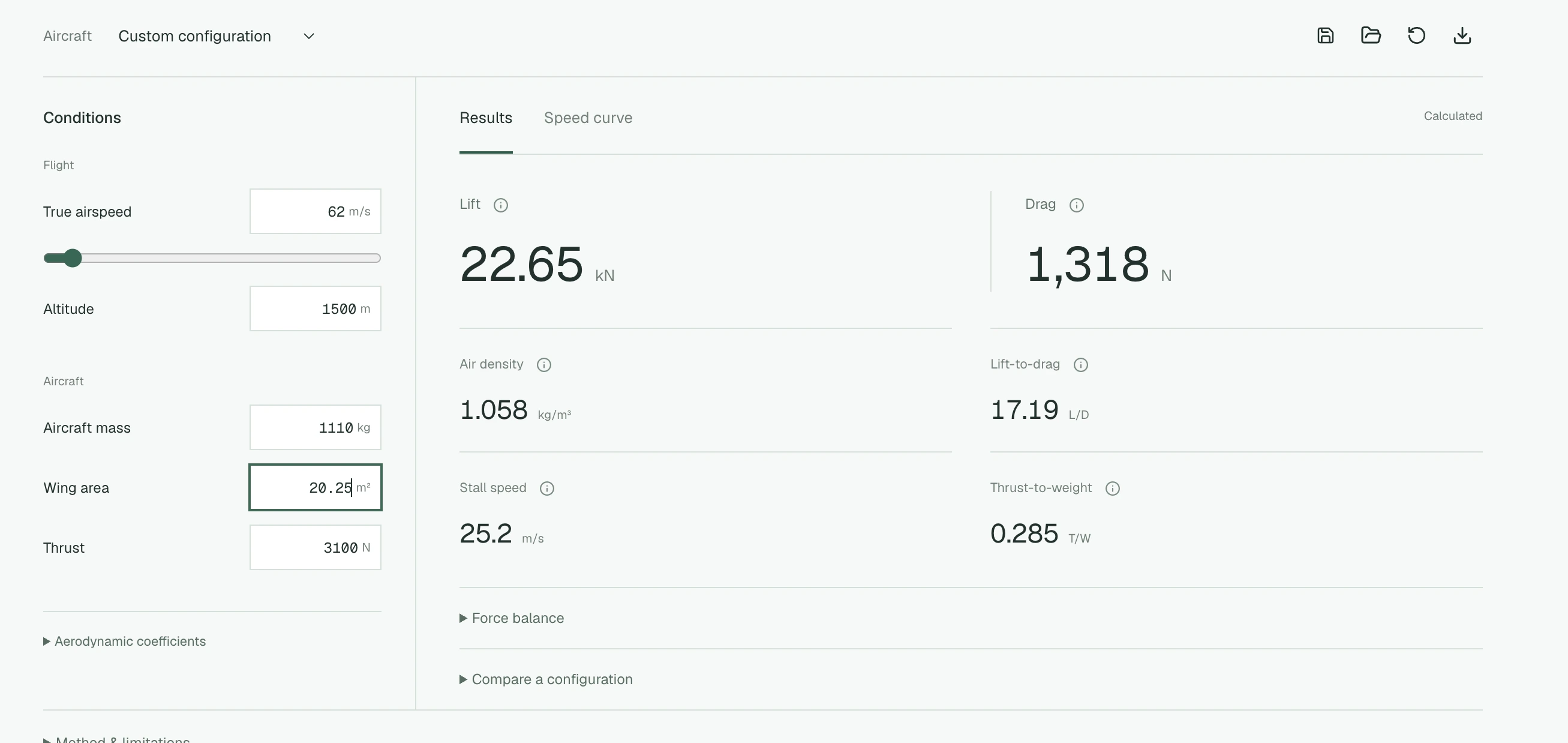The height and width of the screenshot is (743, 1568).
Task: Show info for Drag
Action: pos(1076,205)
